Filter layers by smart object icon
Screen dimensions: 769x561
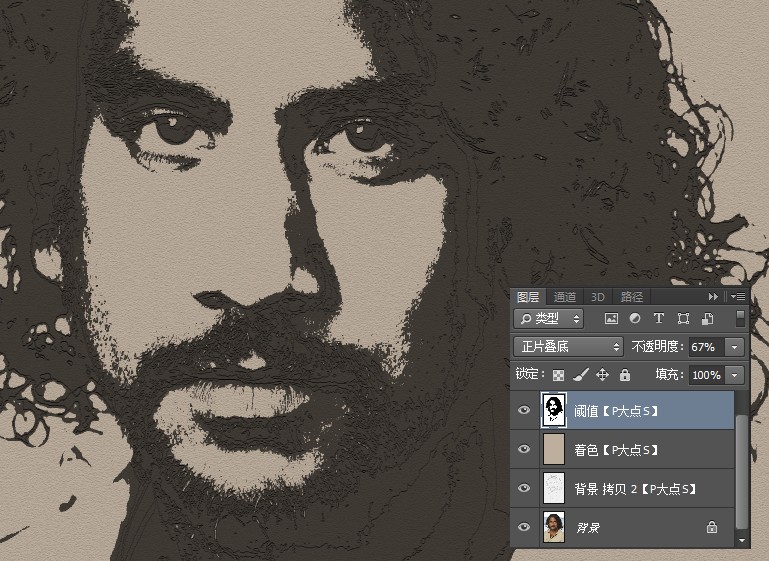pos(707,319)
